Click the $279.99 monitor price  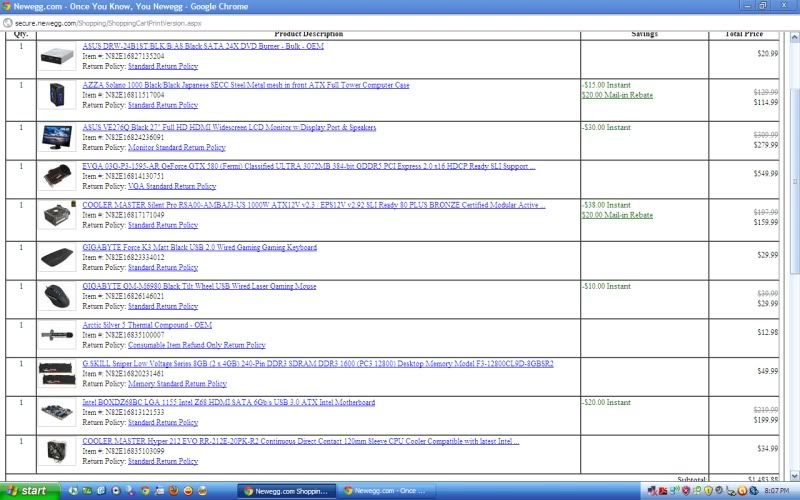766,145
